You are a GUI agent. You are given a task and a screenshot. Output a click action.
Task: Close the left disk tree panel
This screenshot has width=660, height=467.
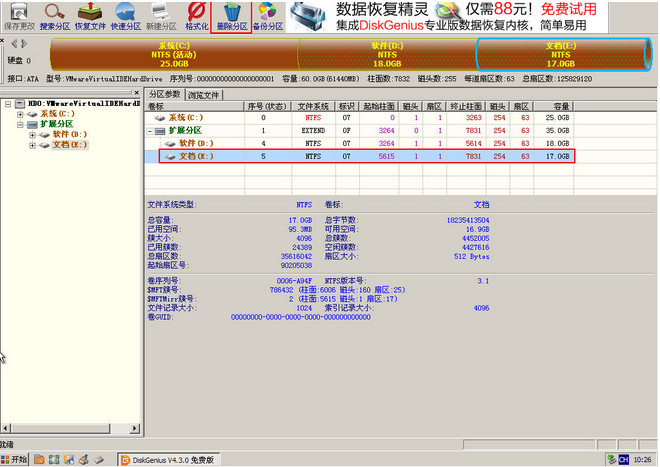pos(136,93)
